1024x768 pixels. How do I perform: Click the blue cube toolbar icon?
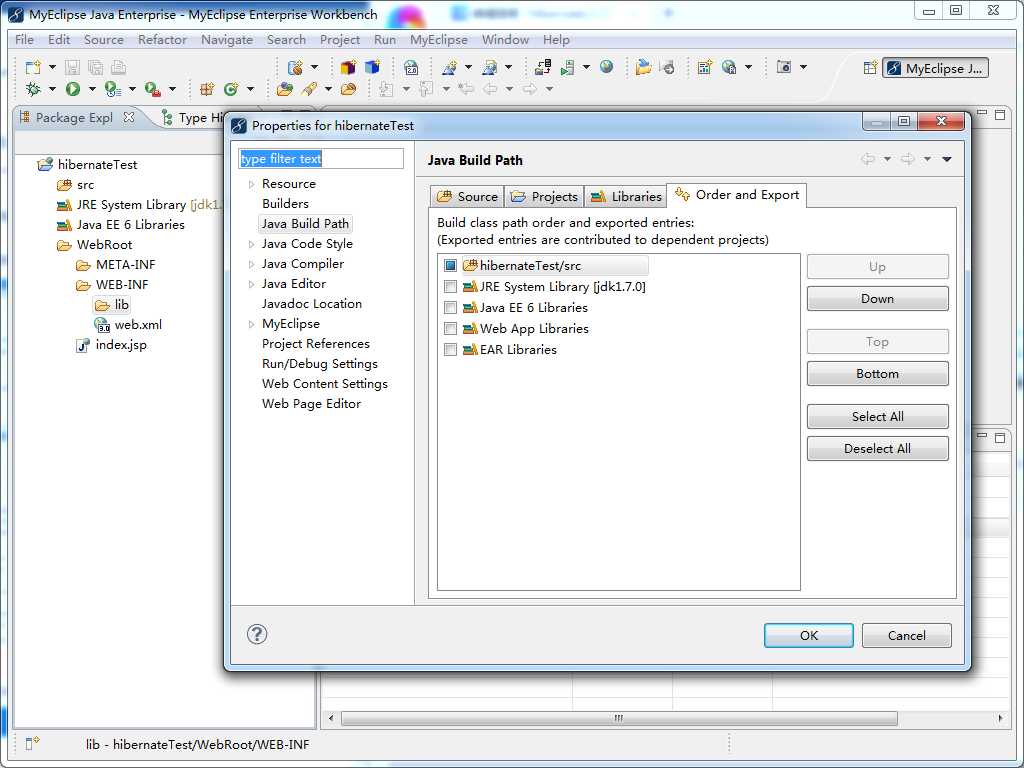coord(372,67)
